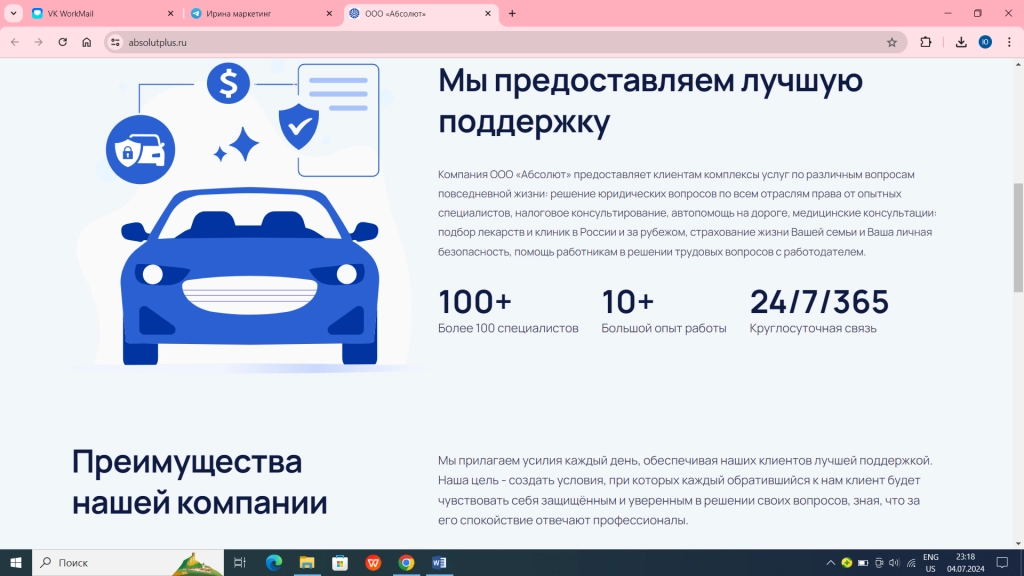Click the Круглосуточная связь label
1024x576 pixels.
(813, 328)
